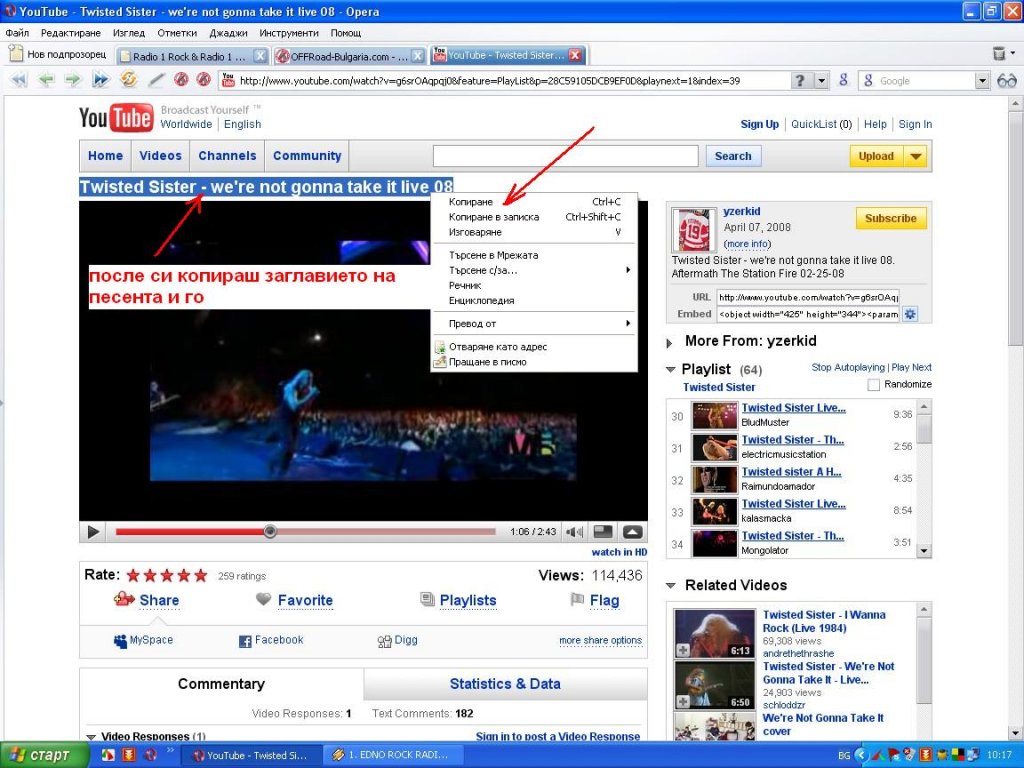
Task: Click the MySpace share icon
Action: (121, 641)
